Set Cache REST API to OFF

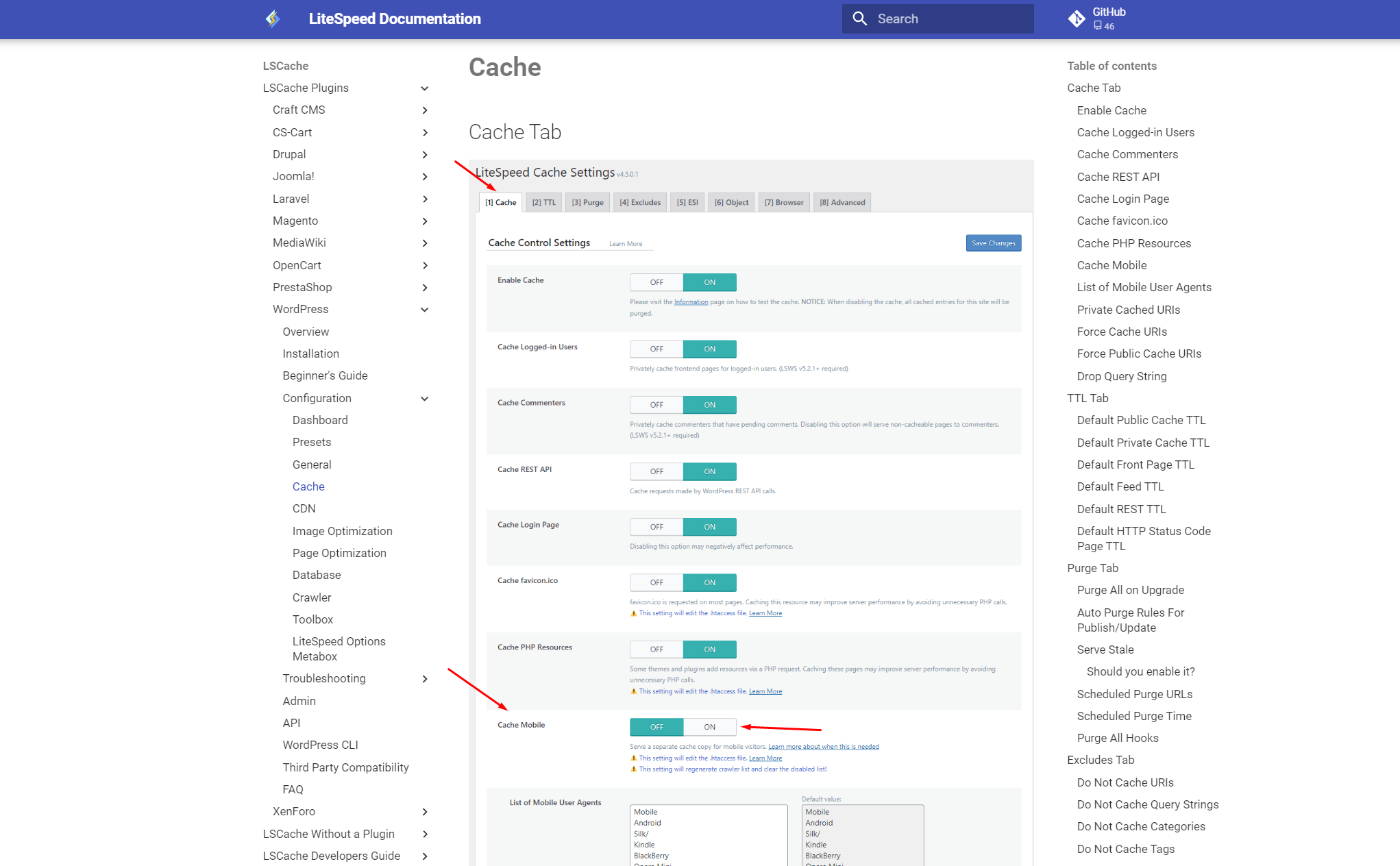point(656,471)
